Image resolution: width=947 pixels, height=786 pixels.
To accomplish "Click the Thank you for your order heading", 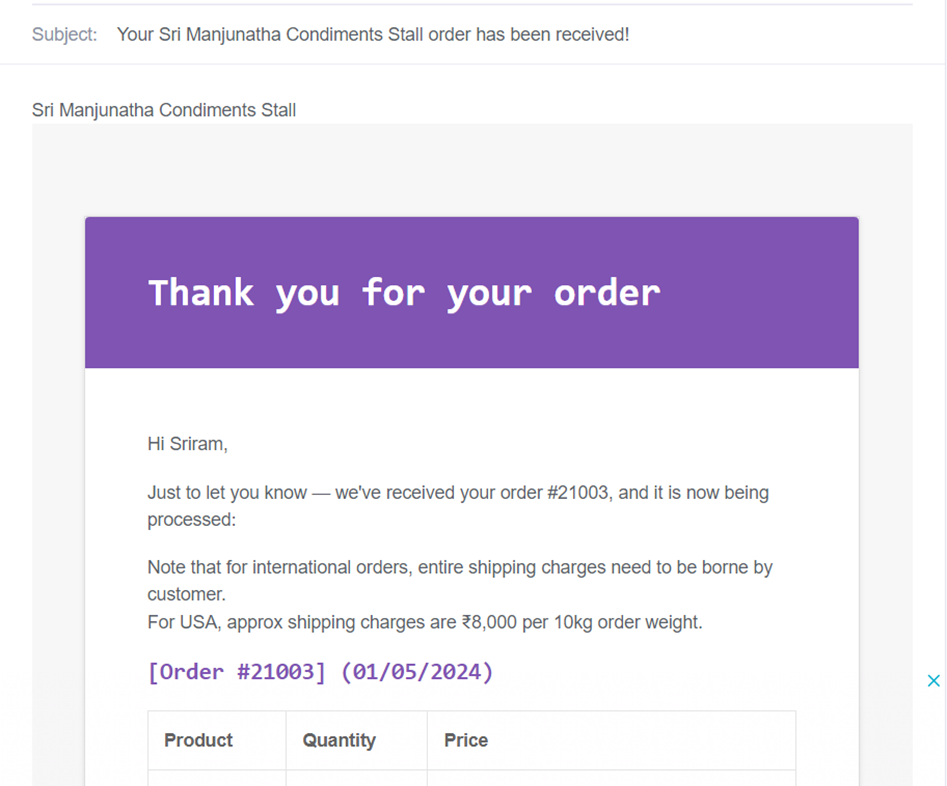I will click(404, 293).
